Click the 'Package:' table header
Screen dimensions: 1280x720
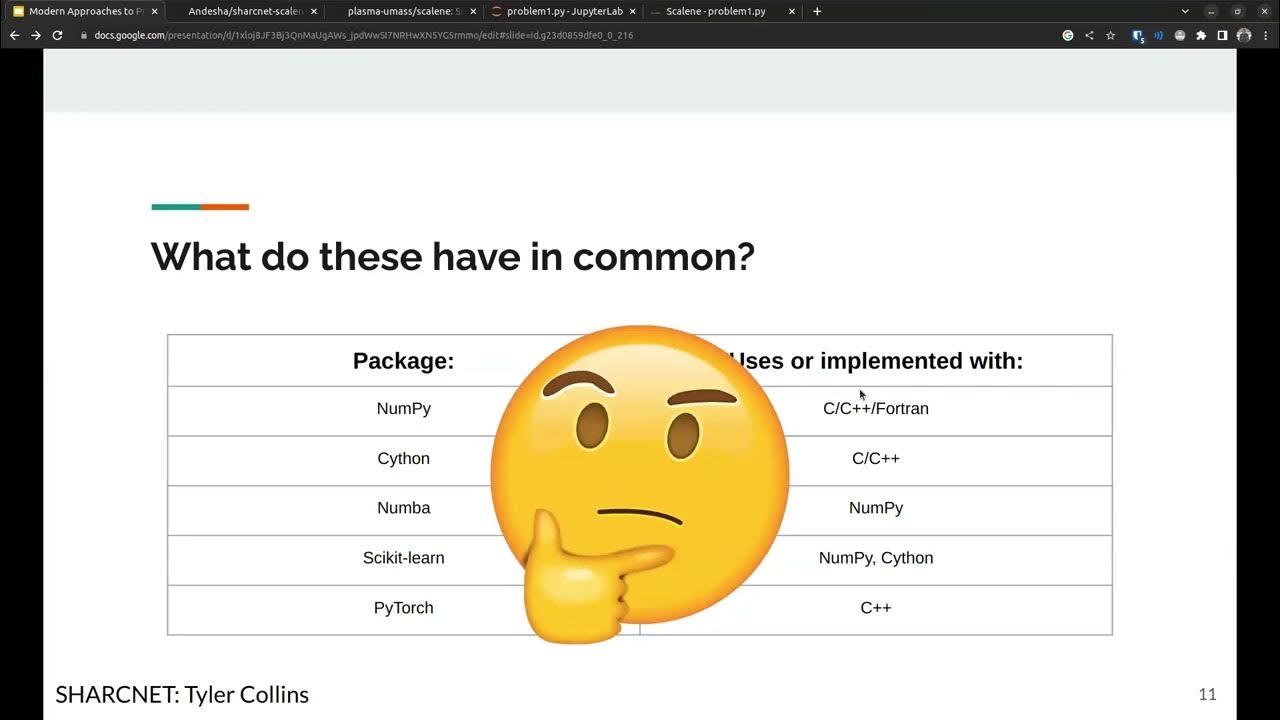tap(403, 361)
